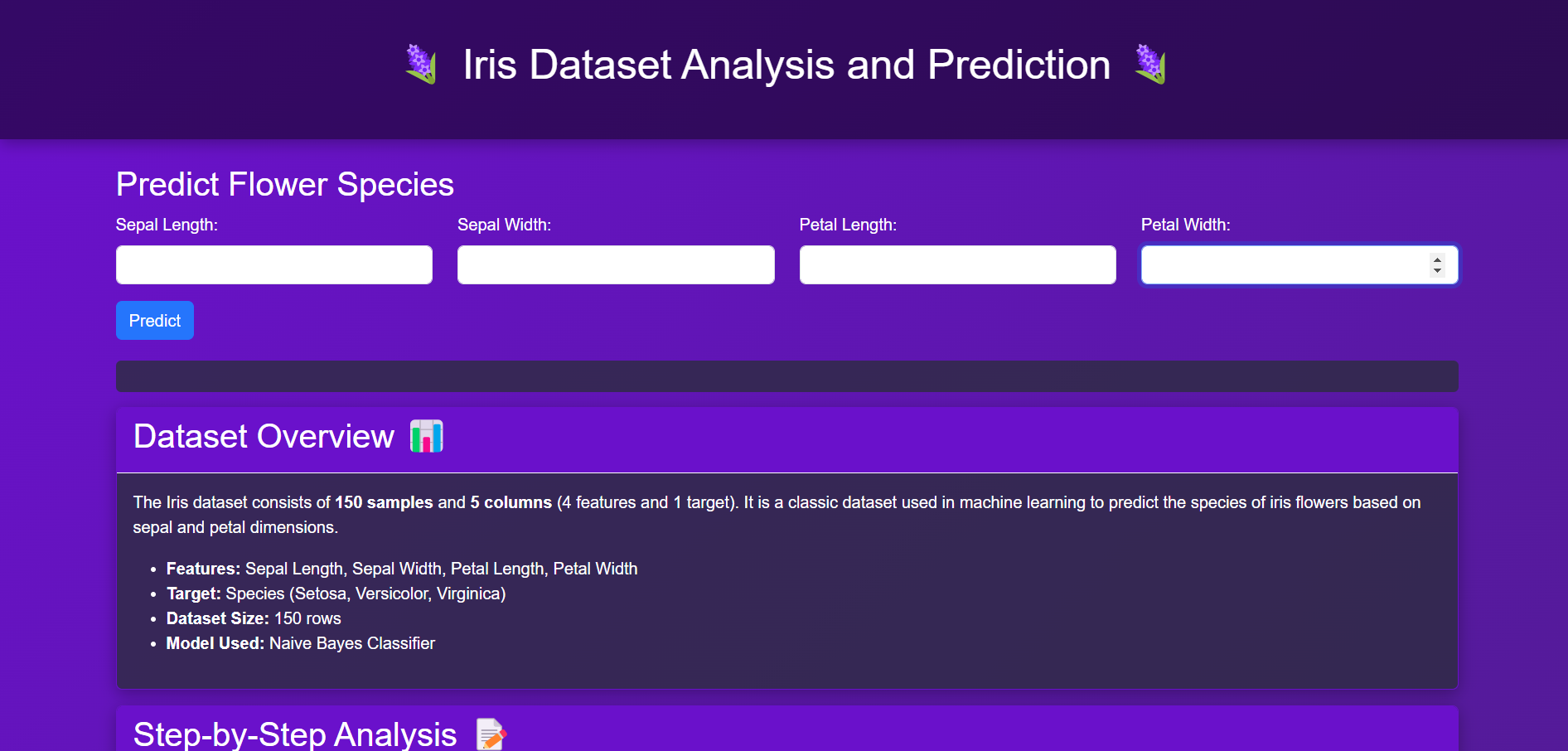Image resolution: width=1568 pixels, height=751 pixels.
Task: Click the Petal Width label
Action: click(x=1186, y=225)
